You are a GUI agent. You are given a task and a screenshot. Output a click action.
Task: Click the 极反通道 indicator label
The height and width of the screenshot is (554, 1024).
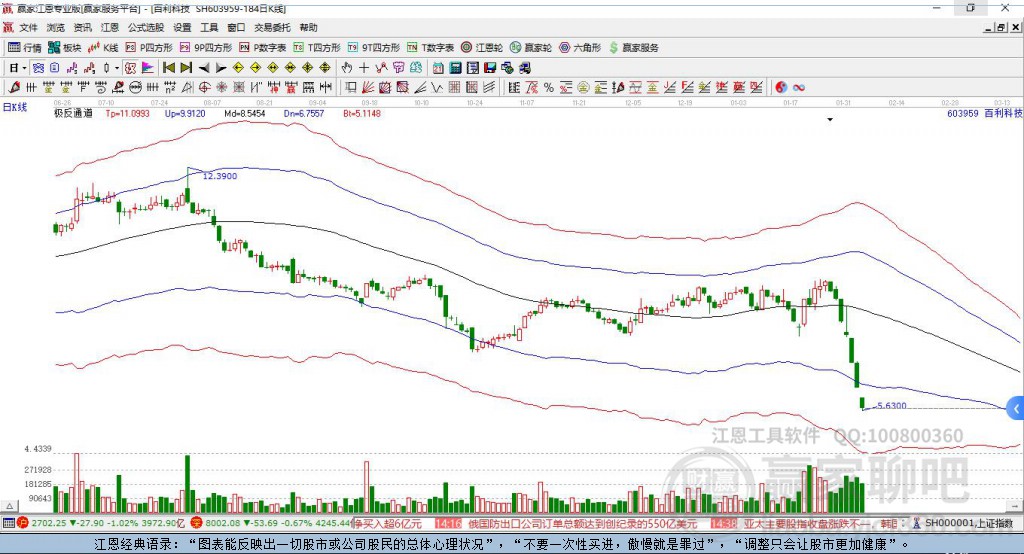[x=73, y=113]
